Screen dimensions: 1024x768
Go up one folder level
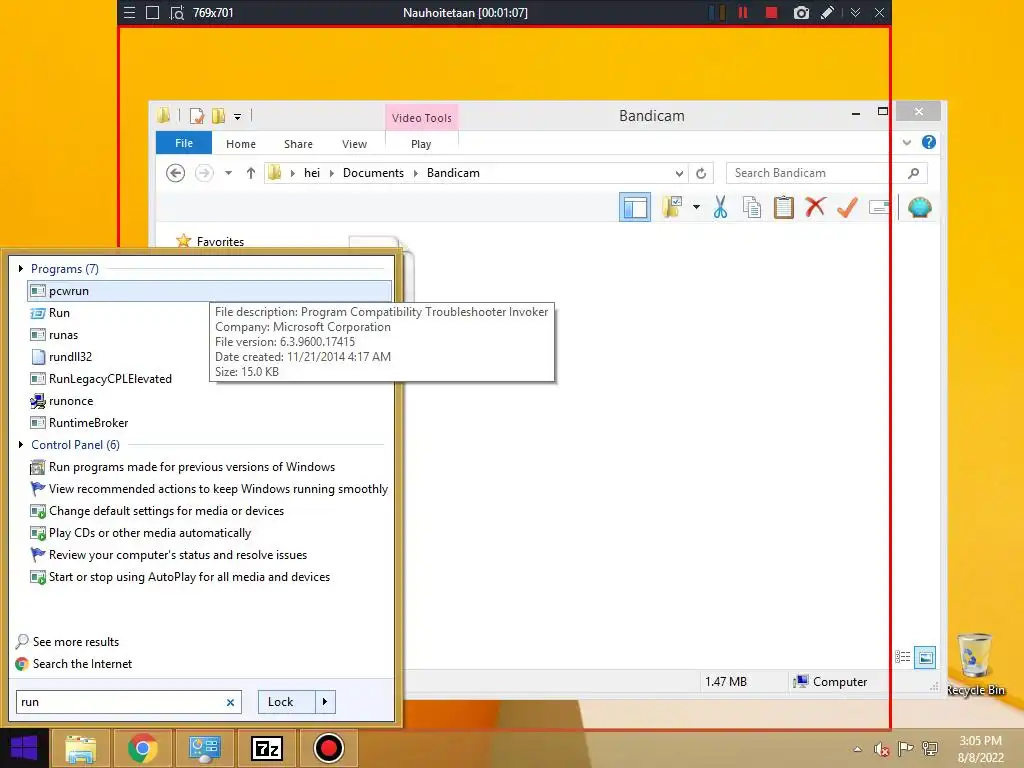(250, 173)
